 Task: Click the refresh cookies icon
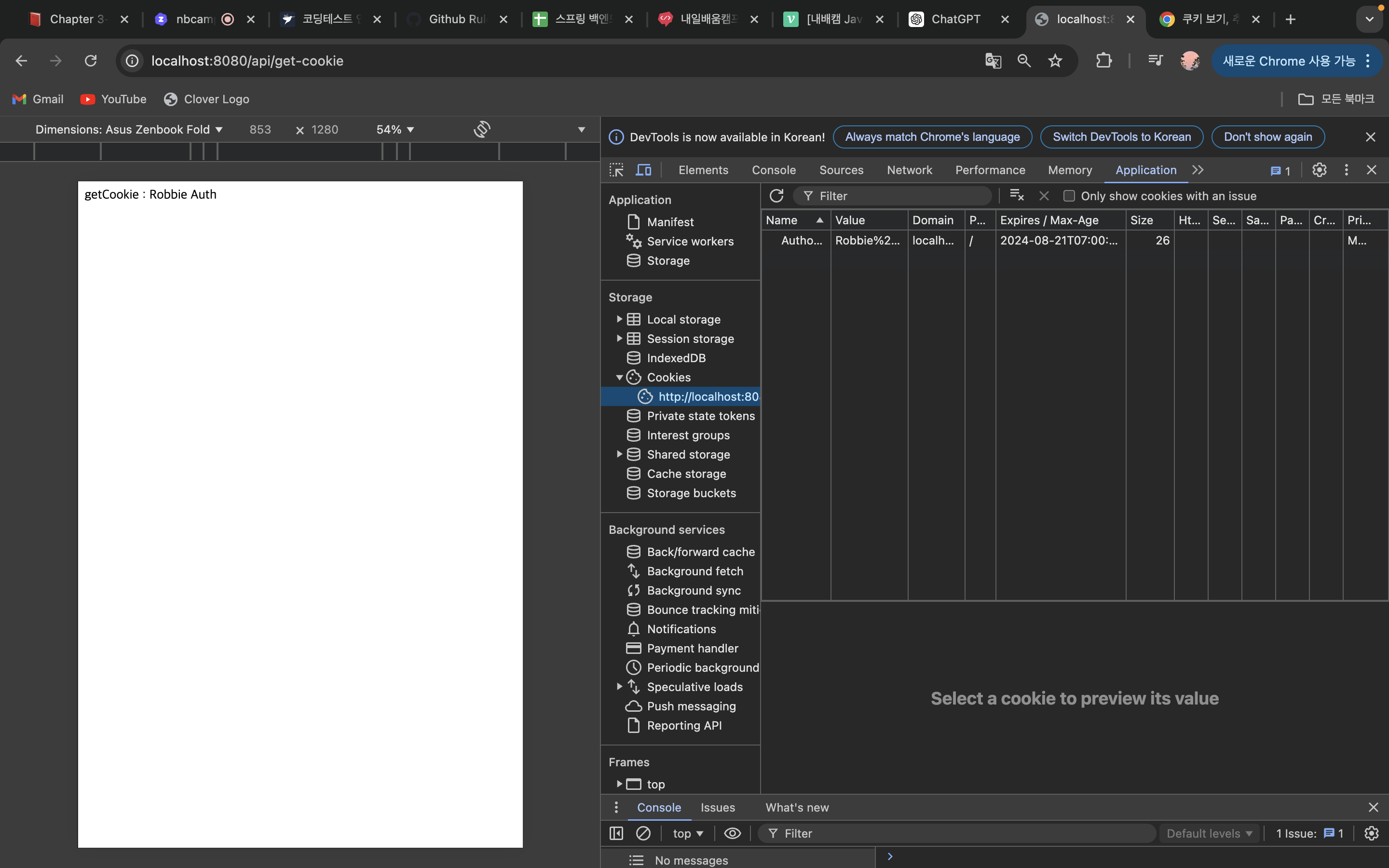[776, 196]
